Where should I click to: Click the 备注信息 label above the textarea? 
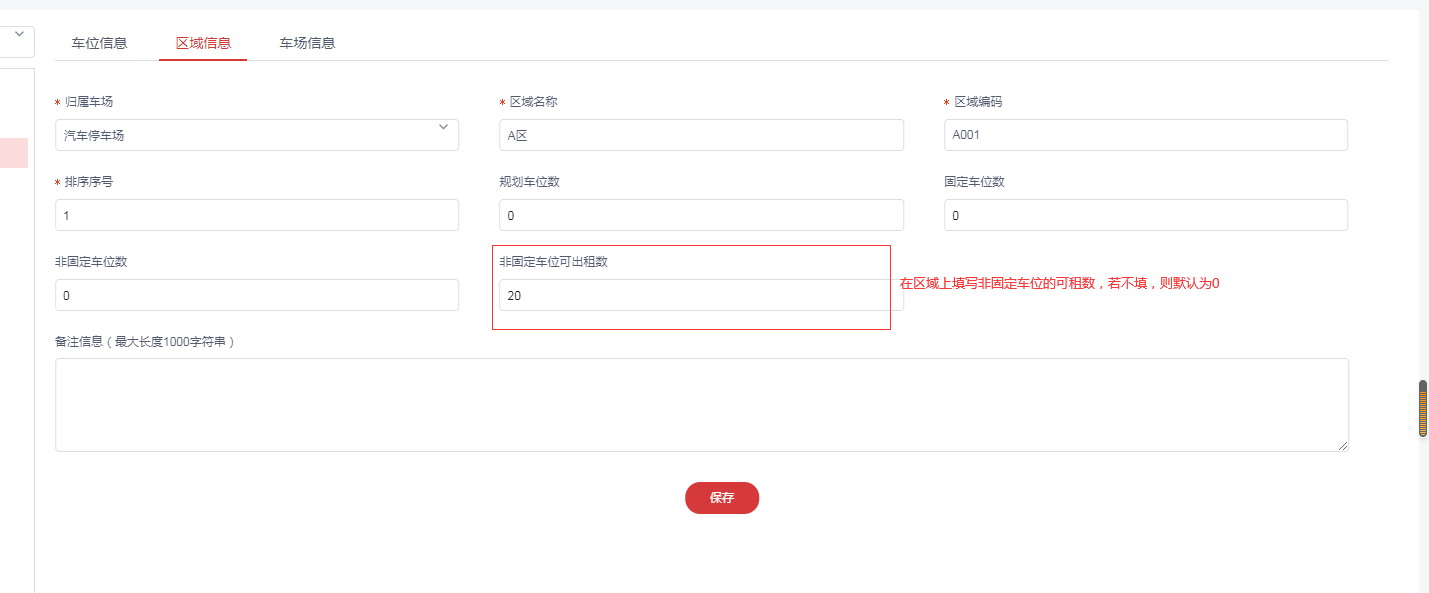[144, 342]
